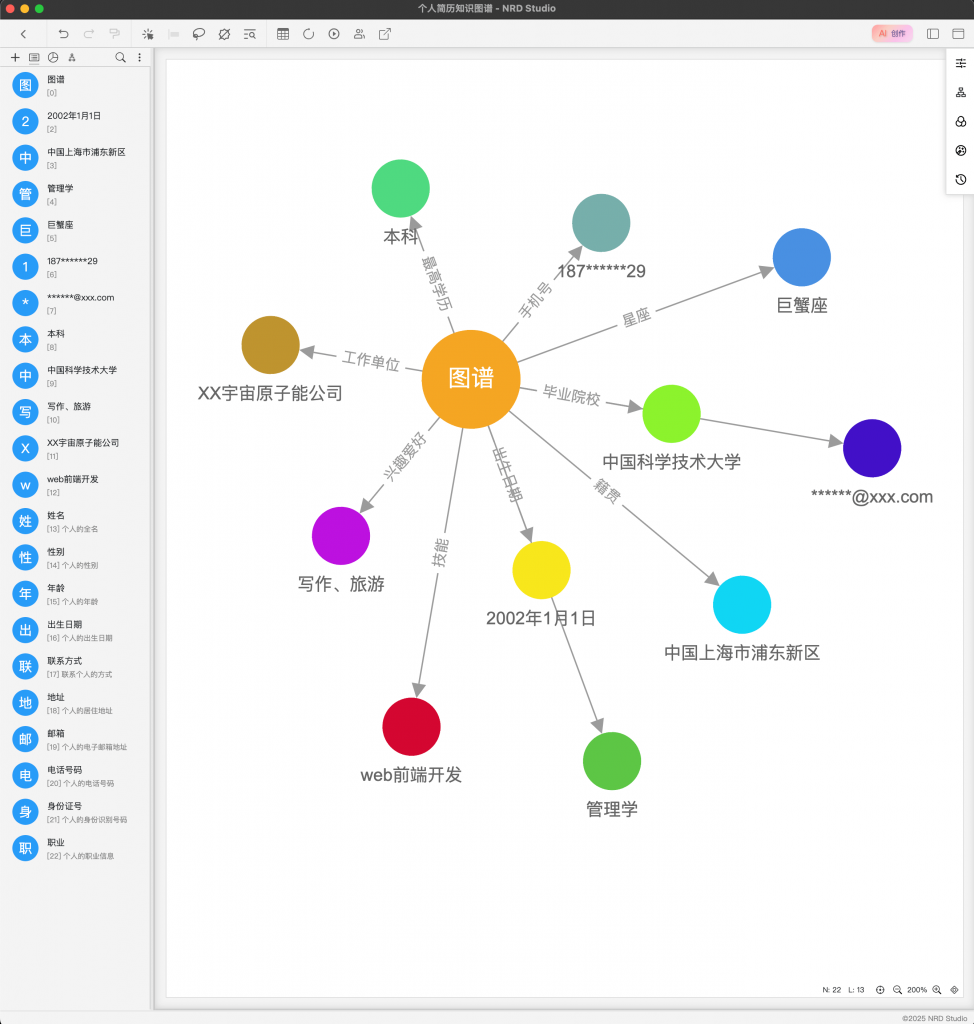This screenshot has height=1024, width=974.
Task: Go back with the left chevron
Action: [23, 34]
